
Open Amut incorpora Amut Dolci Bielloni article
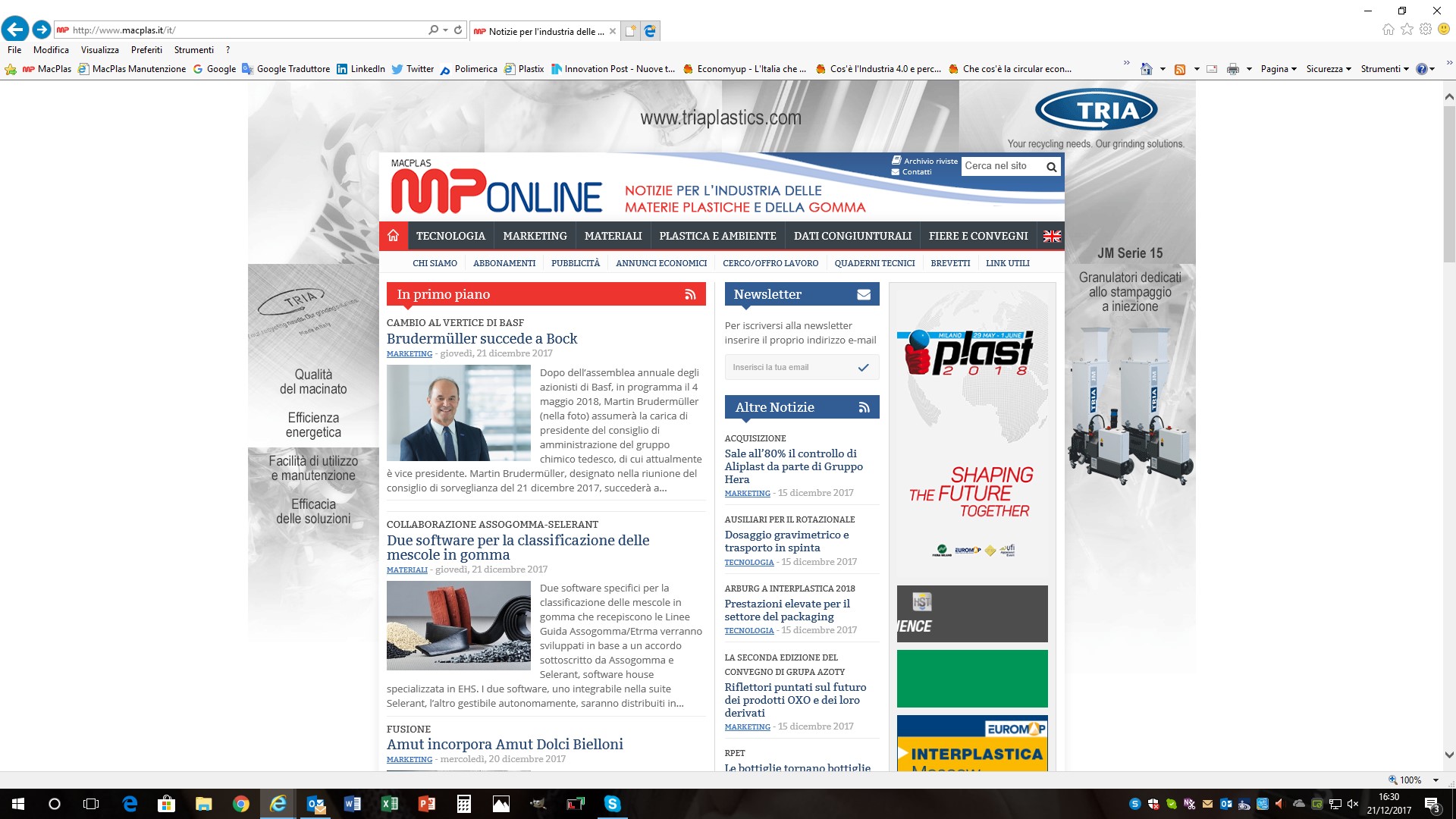point(505,745)
